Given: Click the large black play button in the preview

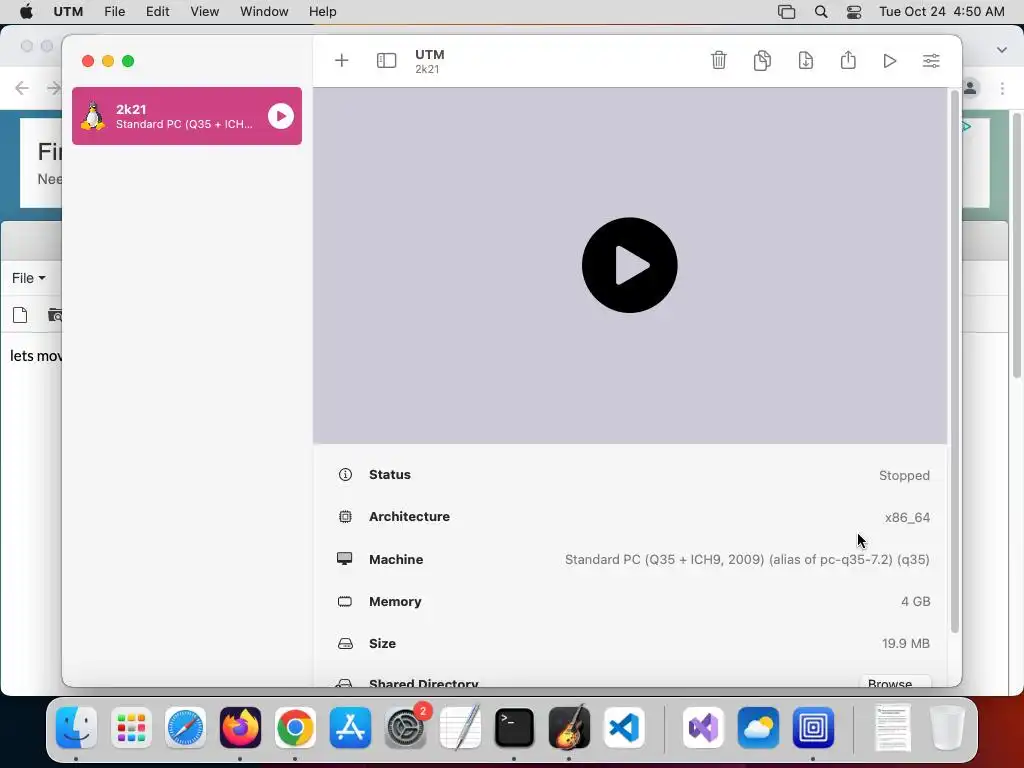Looking at the screenshot, I should point(630,265).
